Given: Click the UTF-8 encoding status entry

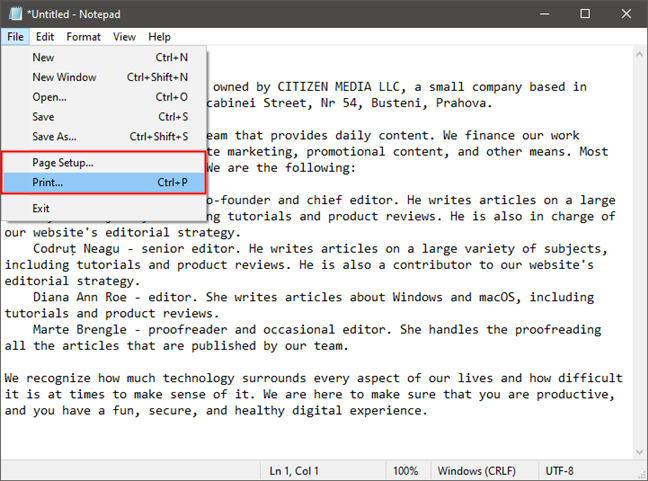Looking at the screenshot, I should (x=560, y=471).
